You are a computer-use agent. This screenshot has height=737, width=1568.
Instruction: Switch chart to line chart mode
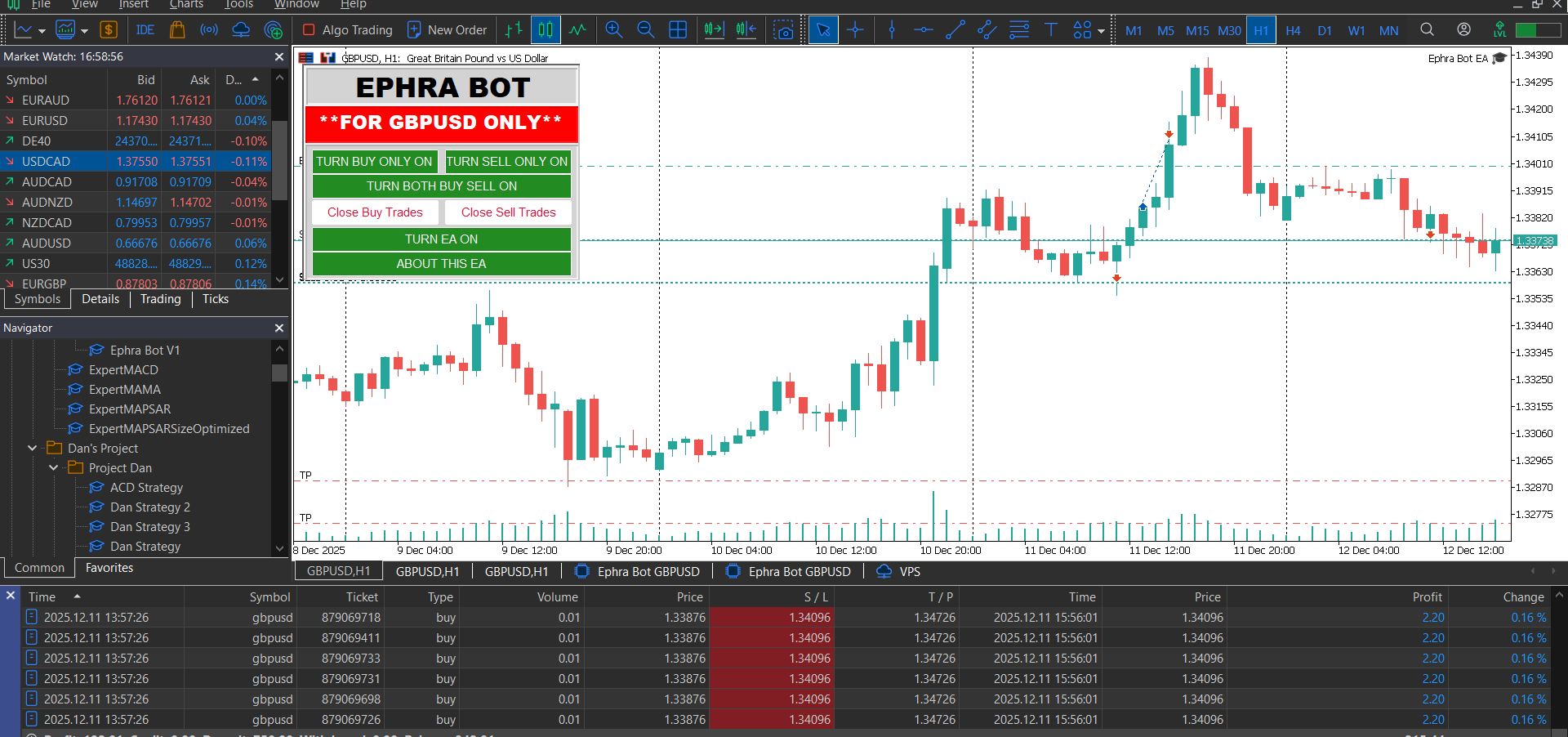577,30
